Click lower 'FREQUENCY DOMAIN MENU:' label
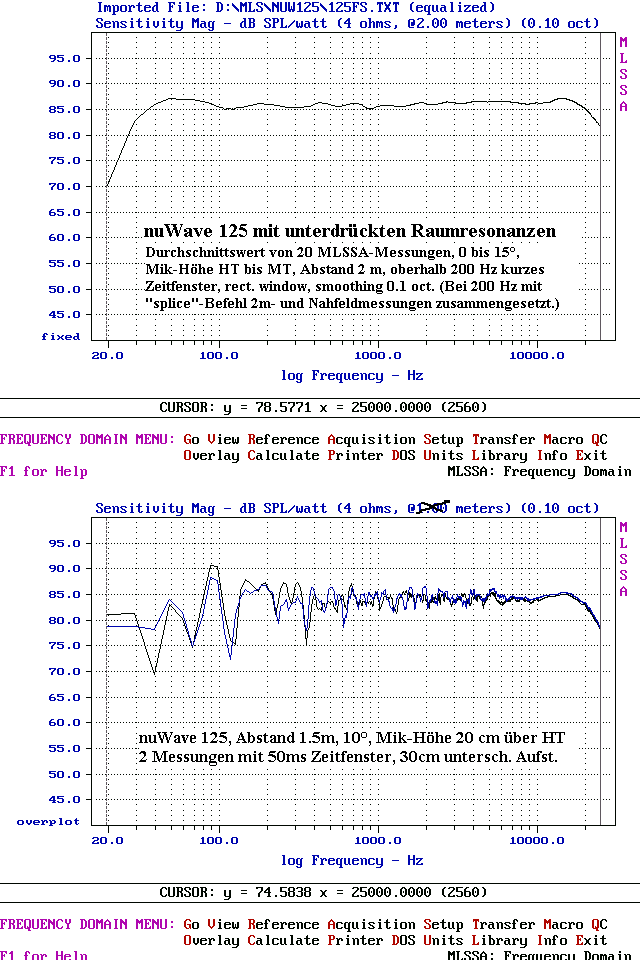The height and width of the screenshot is (960, 640). pos(88,924)
